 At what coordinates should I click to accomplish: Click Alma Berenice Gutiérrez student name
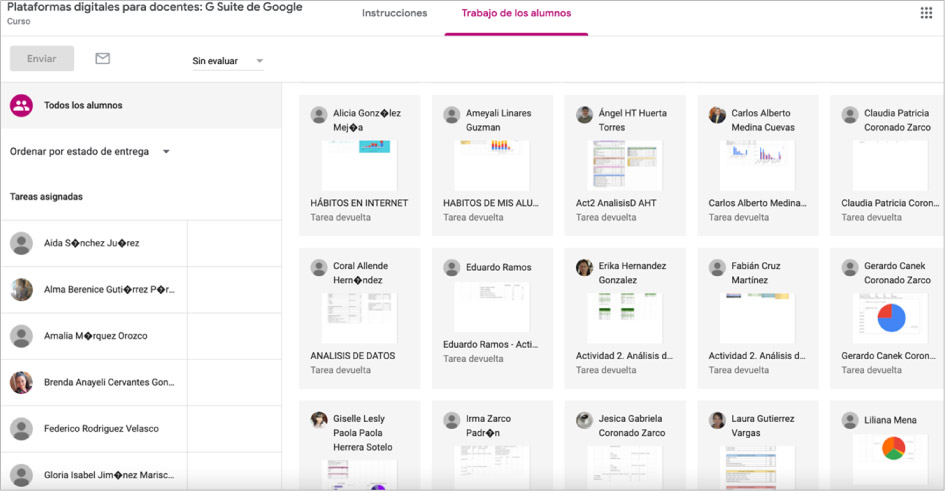109,290
